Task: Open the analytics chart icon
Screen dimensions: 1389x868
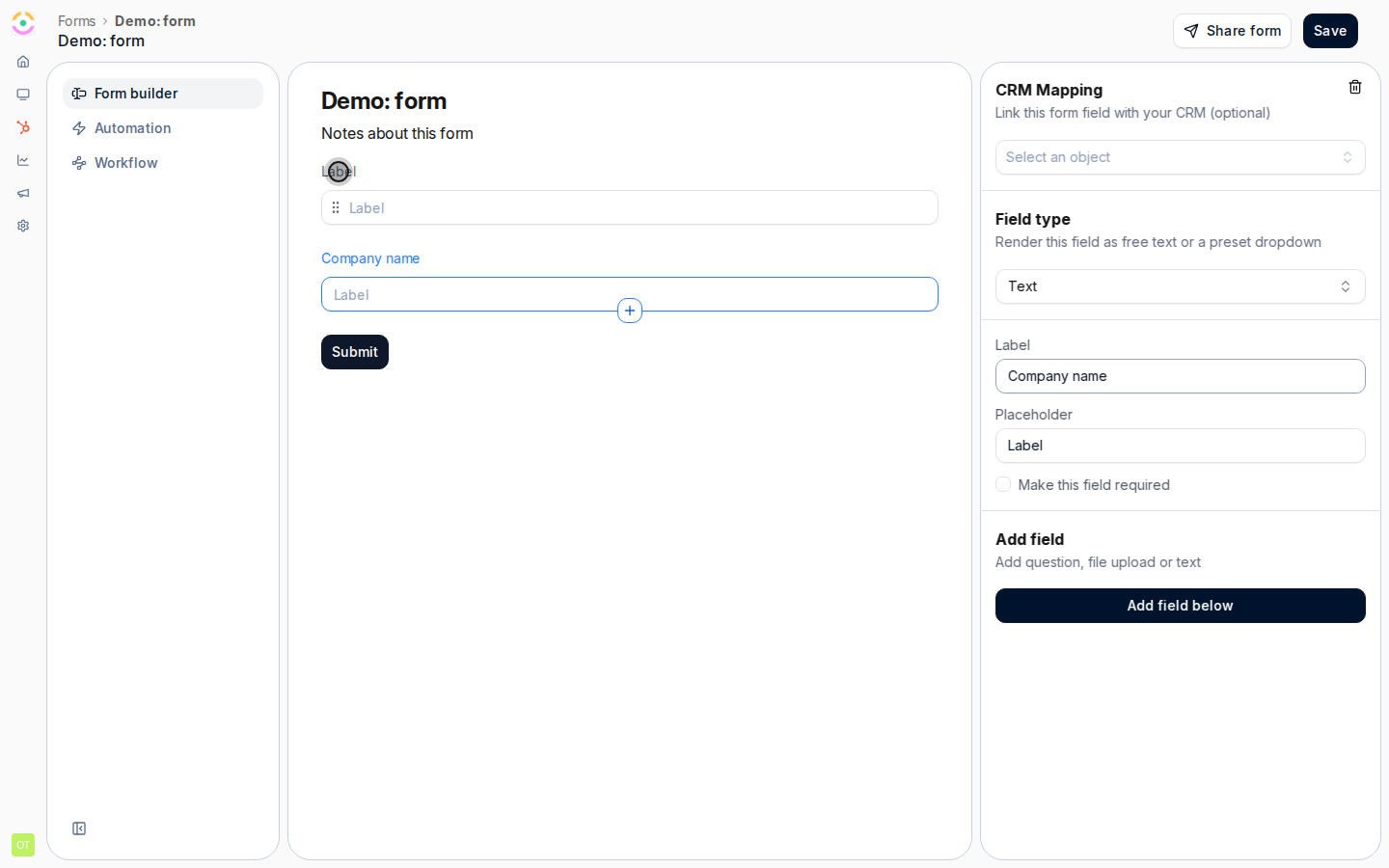Action: (23, 160)
